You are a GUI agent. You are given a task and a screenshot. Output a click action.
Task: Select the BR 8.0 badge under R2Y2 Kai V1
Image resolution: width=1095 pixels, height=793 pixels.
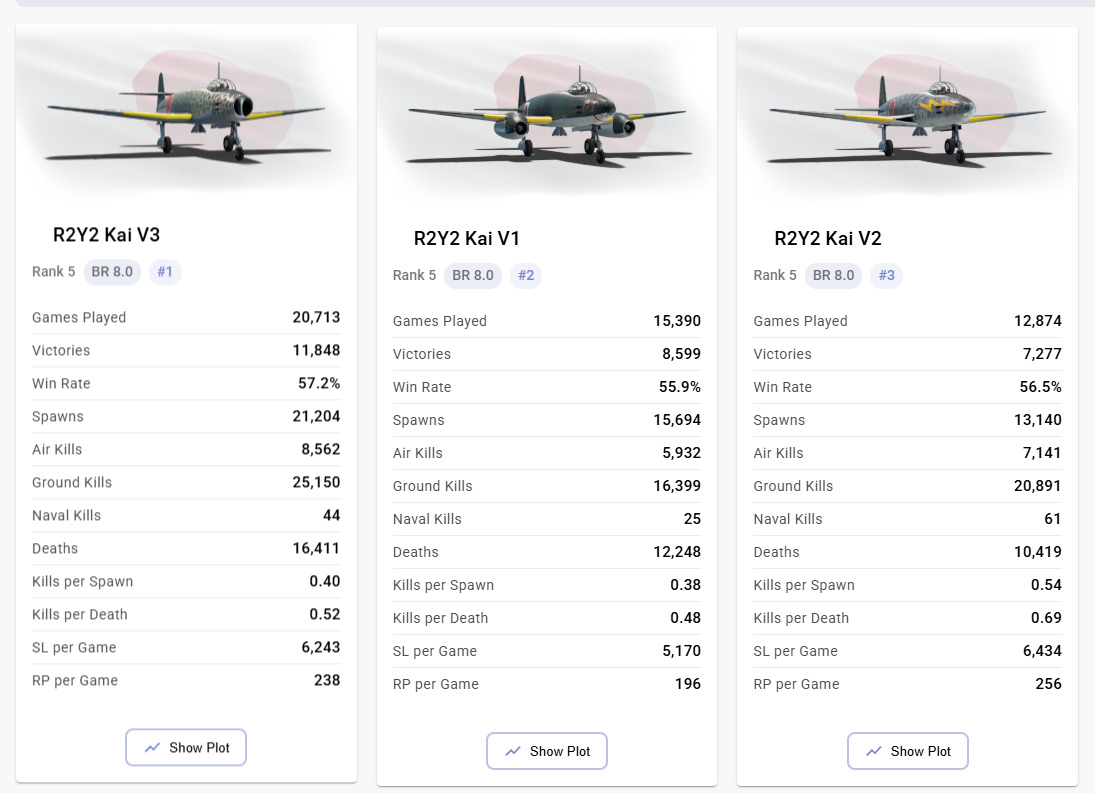point(473,275)
